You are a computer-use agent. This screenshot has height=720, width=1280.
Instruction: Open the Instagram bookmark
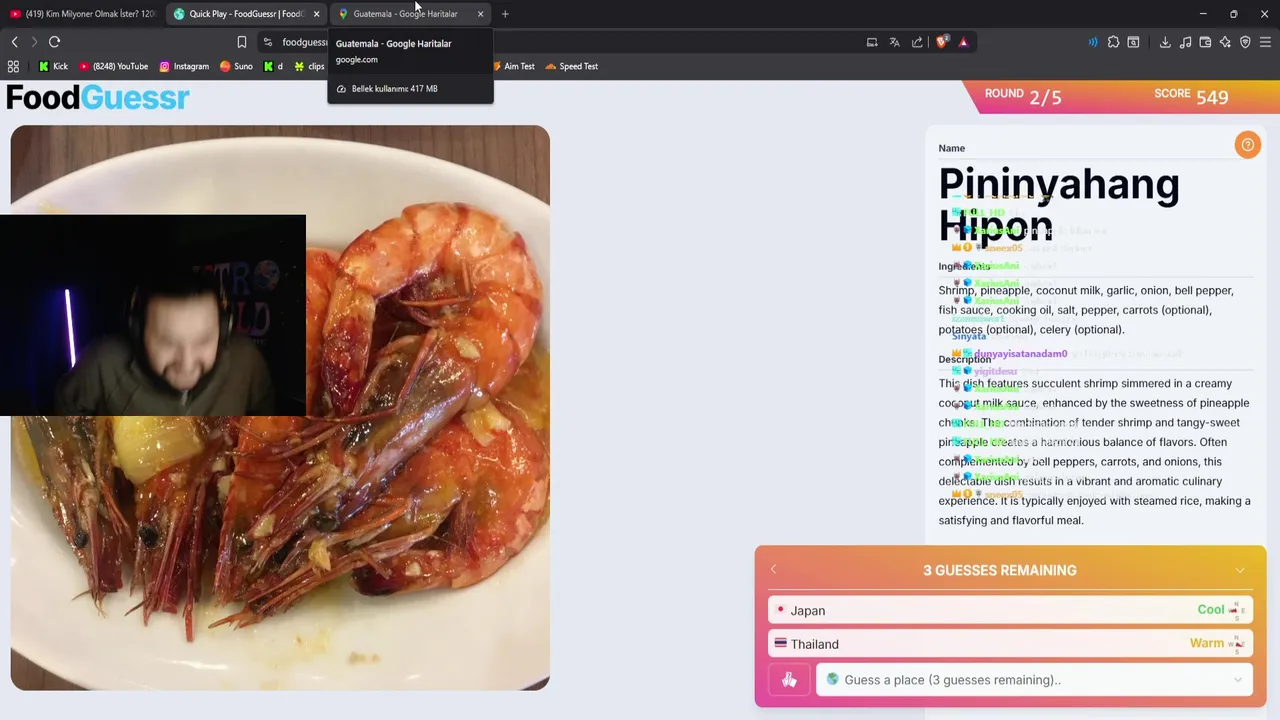184,67
